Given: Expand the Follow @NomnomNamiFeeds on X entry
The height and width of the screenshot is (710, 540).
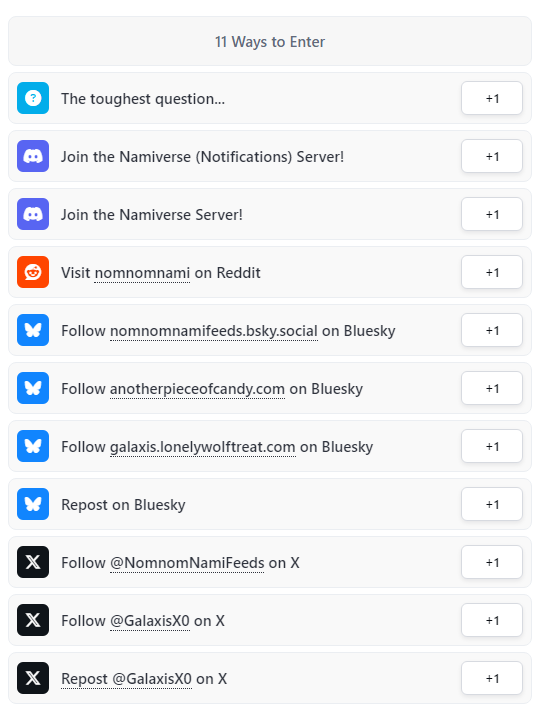Looking at the screenshot, I should (x=270, y=562).
